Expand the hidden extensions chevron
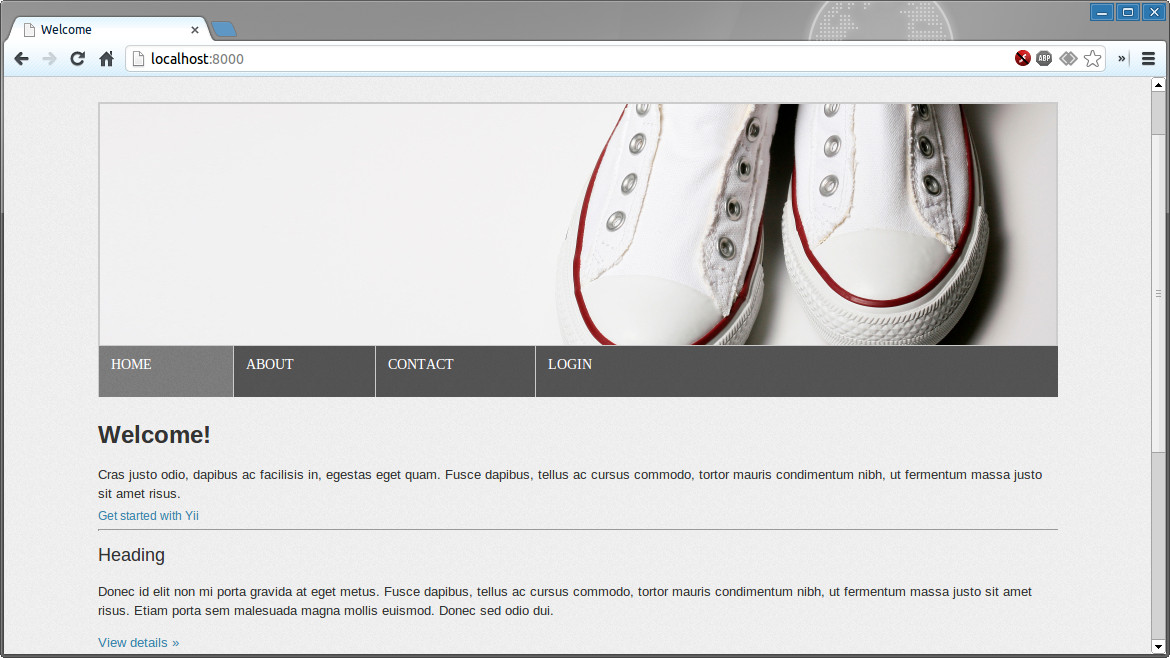The image size is (1170, 658). coord(1122,59)
